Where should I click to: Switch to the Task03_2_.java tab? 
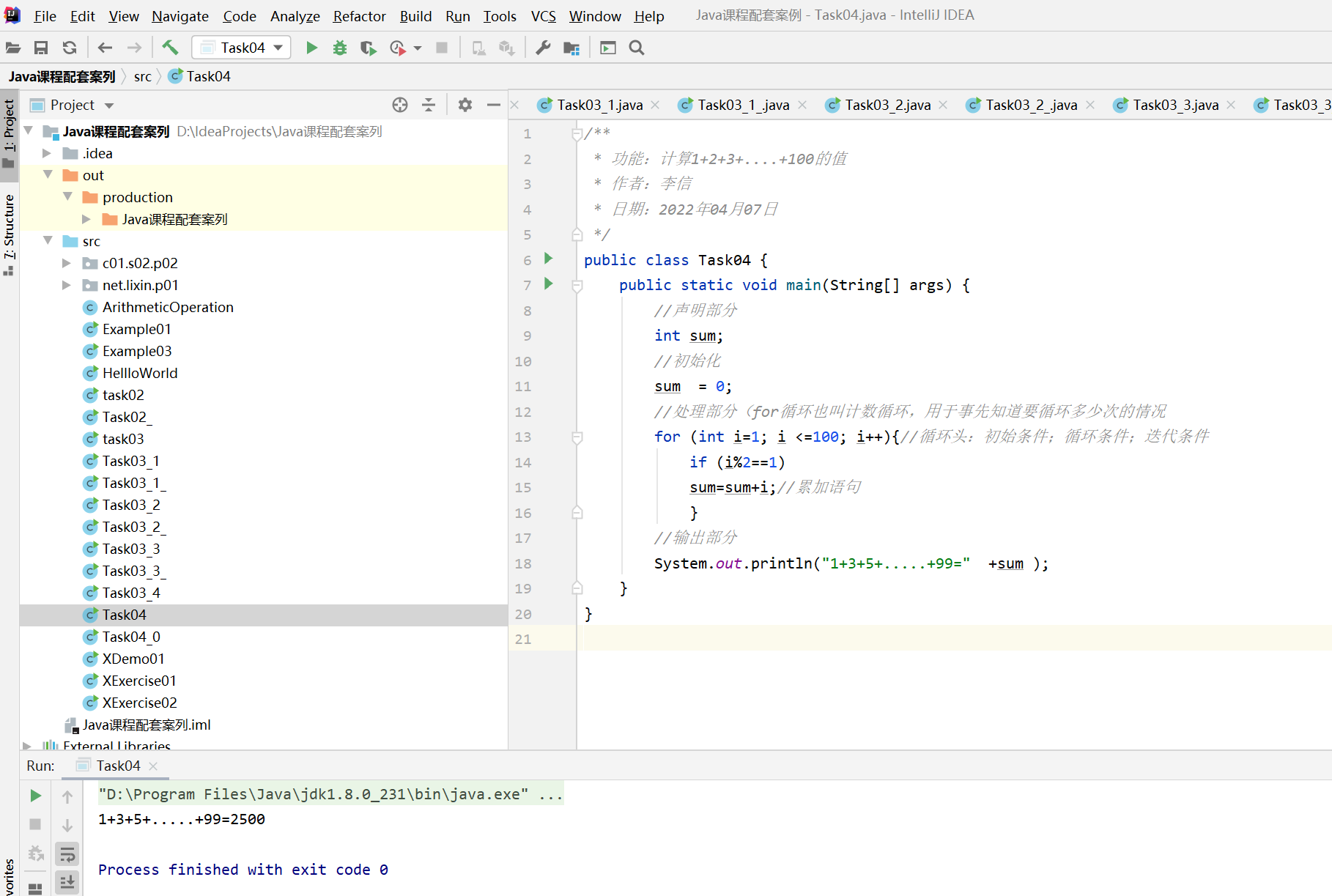tap(1031, 105)
